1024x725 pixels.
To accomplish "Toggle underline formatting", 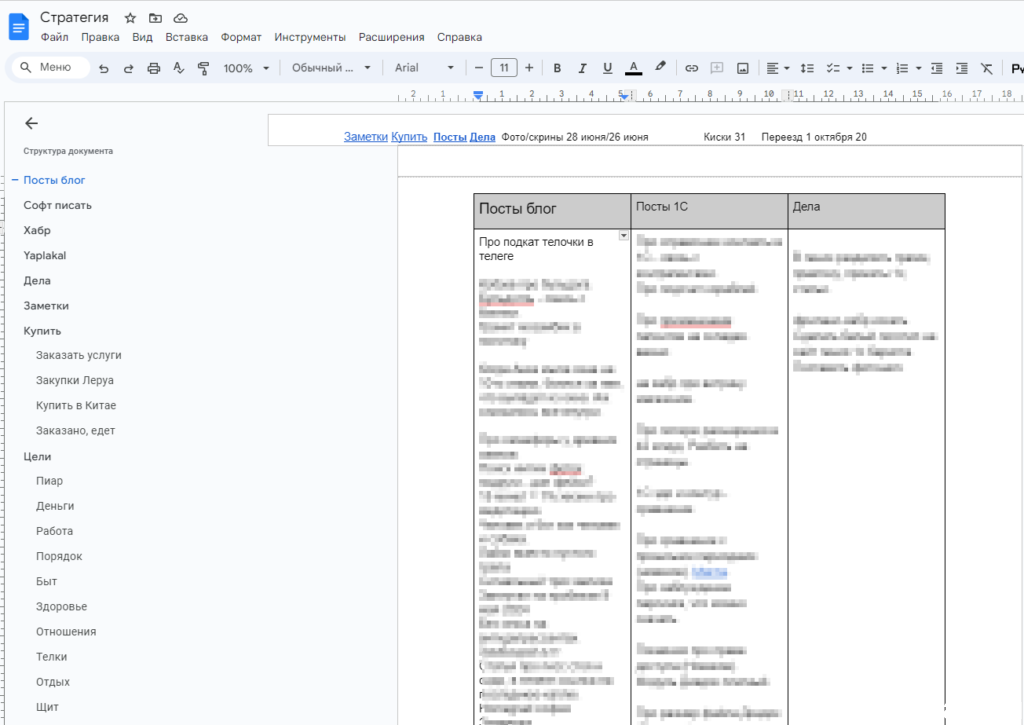I will tap(607, 68).
